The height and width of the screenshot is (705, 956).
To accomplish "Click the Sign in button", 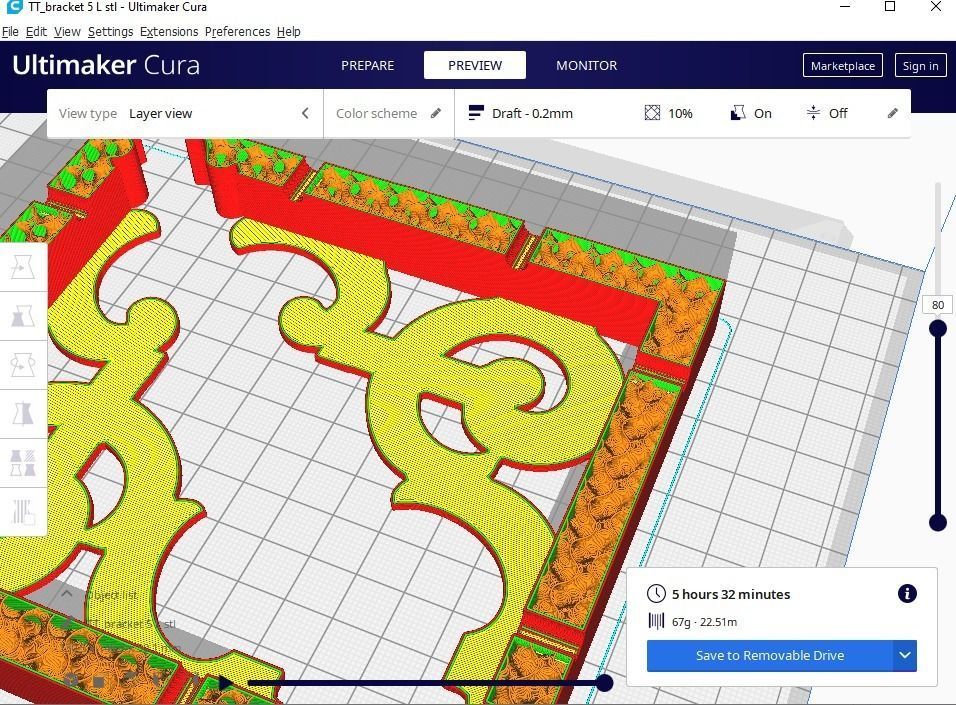I will coord(921,66).
